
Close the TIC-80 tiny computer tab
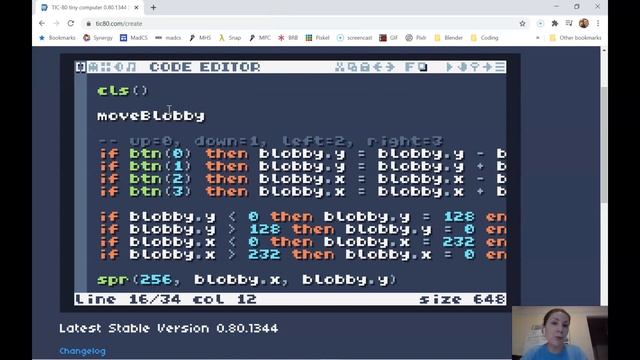pos(136,7)
